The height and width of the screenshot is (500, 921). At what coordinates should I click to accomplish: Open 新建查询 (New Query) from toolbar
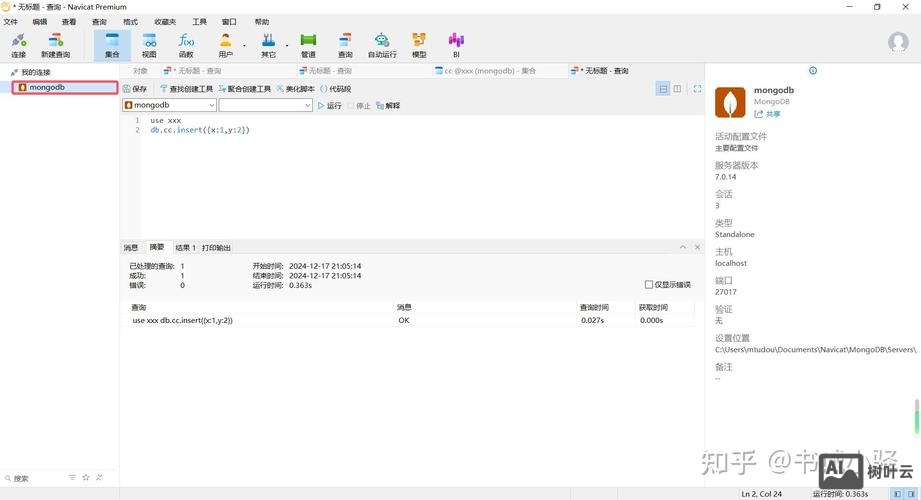pos(55,45)
